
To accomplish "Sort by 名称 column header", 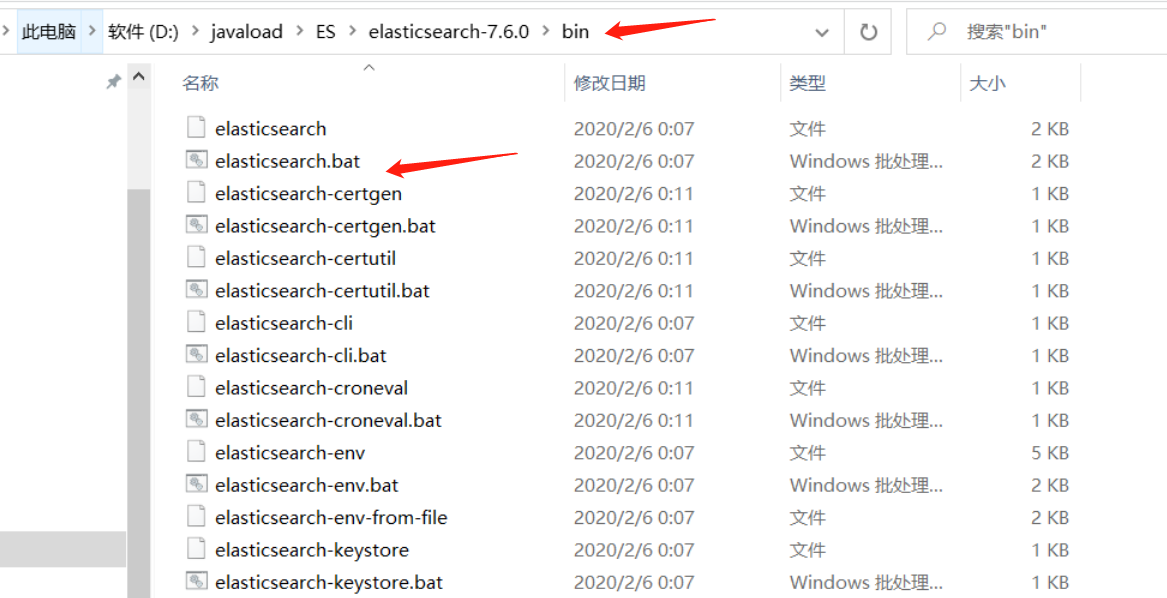I will pos(200,83).
